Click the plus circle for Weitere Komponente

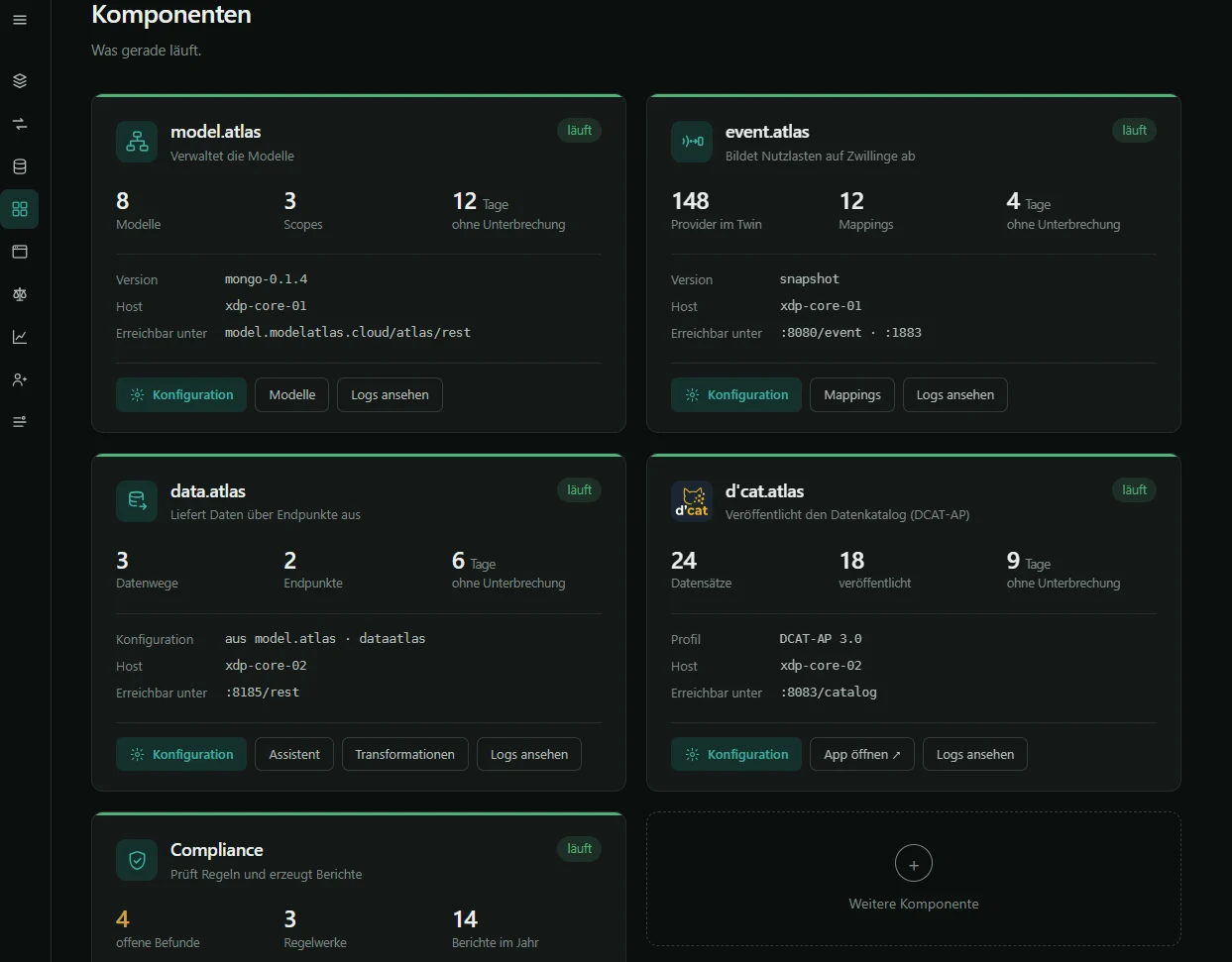coord(914,864)
